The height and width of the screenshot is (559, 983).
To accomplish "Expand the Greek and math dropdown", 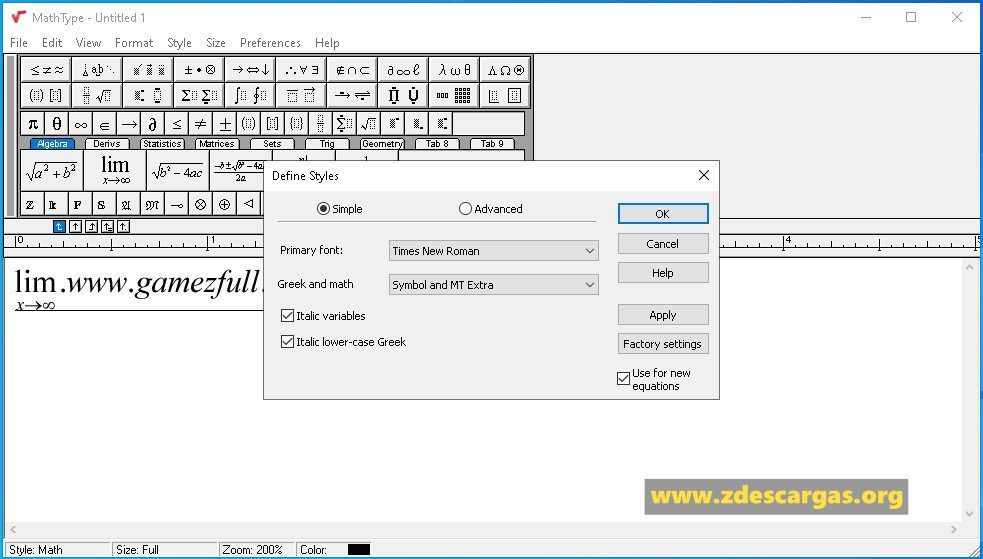I will click(x=589, y=285).
